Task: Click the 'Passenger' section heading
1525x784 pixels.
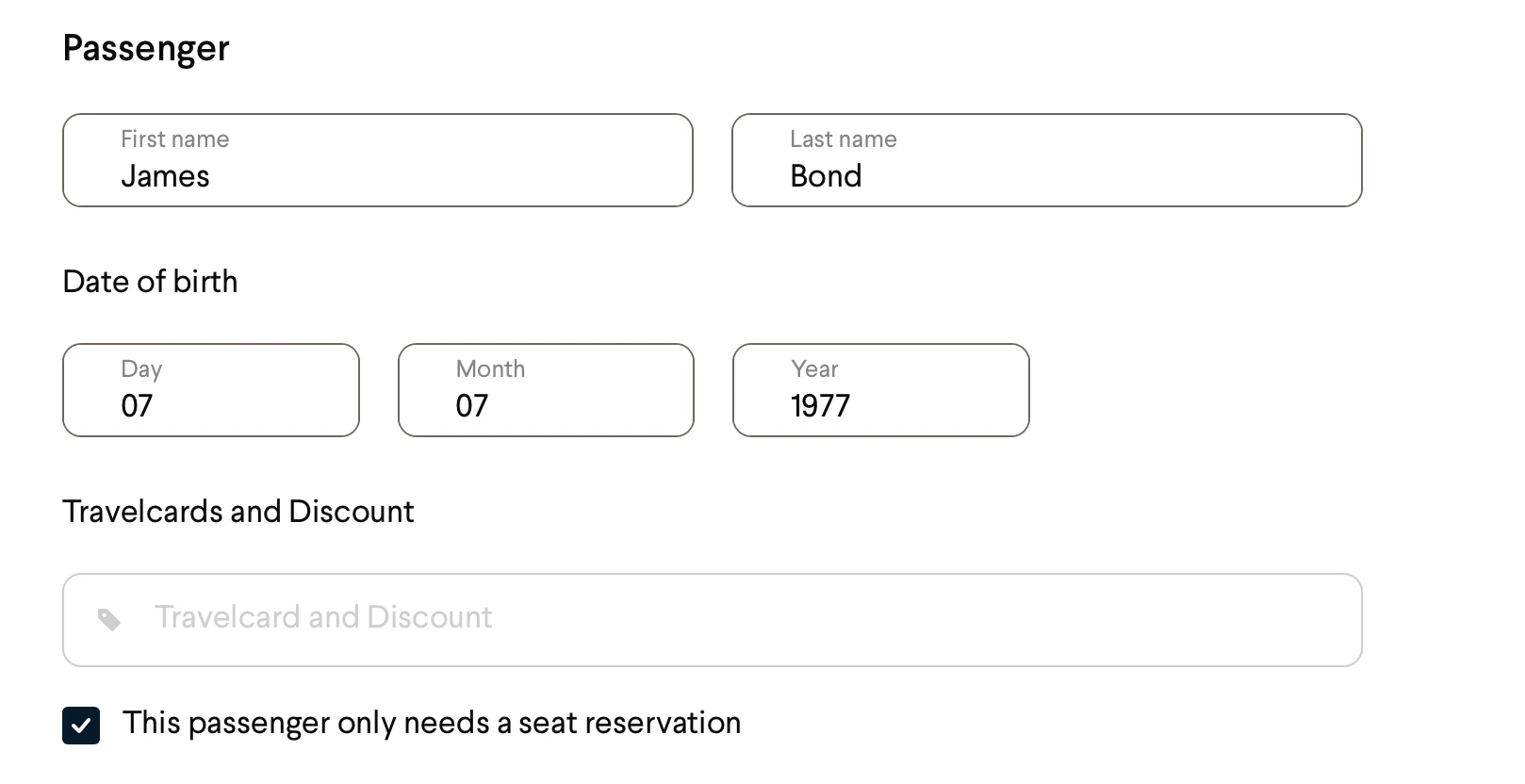Action: pyautogui.click(x=146, y=48)
